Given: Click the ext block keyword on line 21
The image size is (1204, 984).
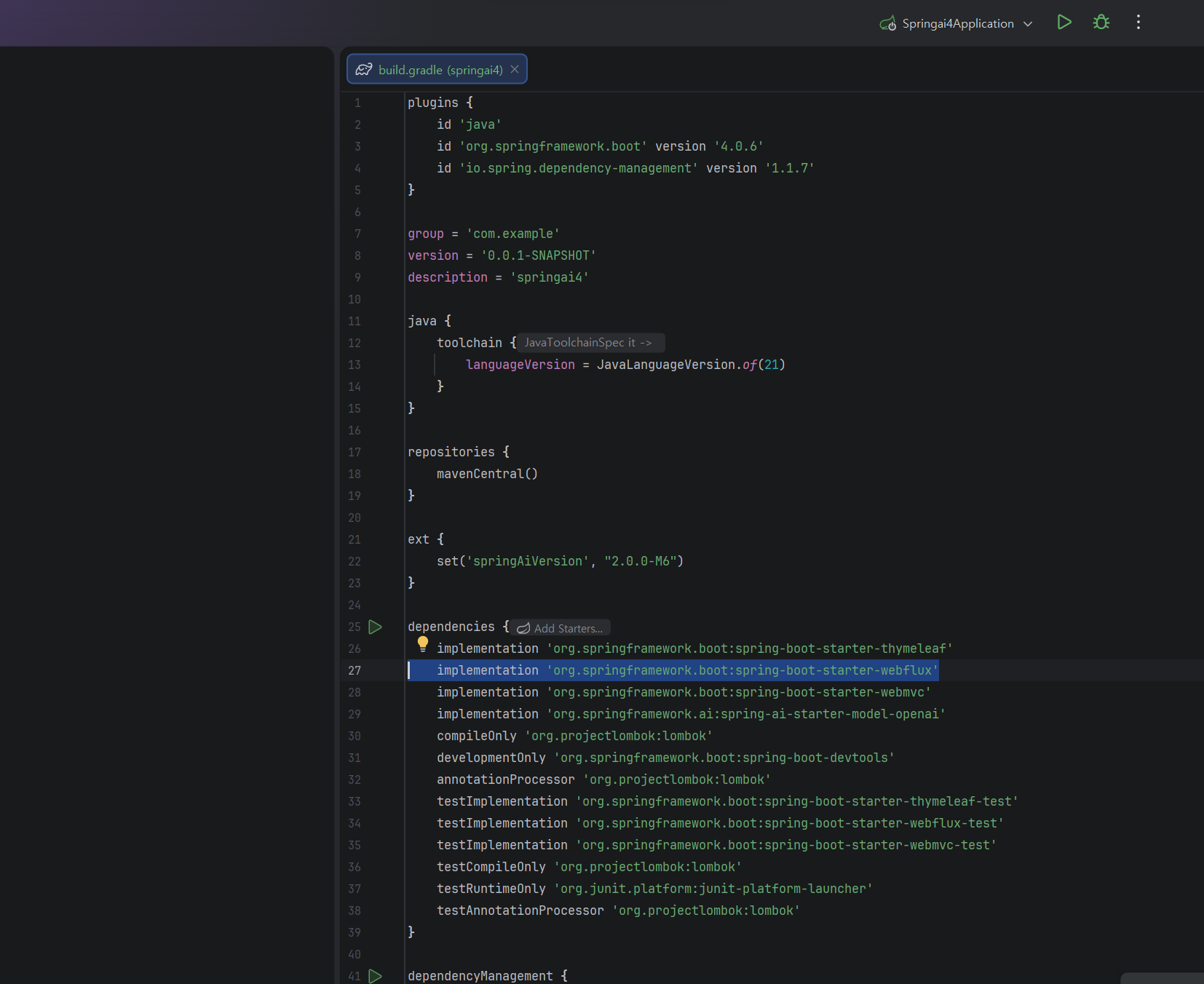Looking at the screenshot, I should (419, 539).
